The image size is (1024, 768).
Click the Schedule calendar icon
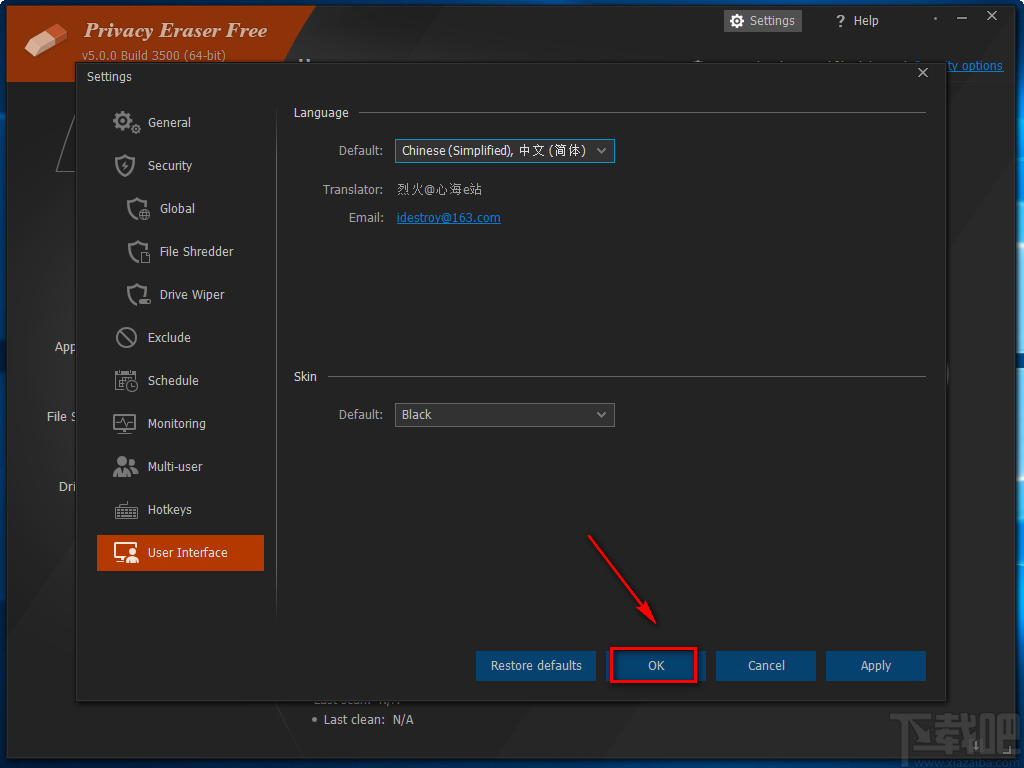tap(126, 381)
